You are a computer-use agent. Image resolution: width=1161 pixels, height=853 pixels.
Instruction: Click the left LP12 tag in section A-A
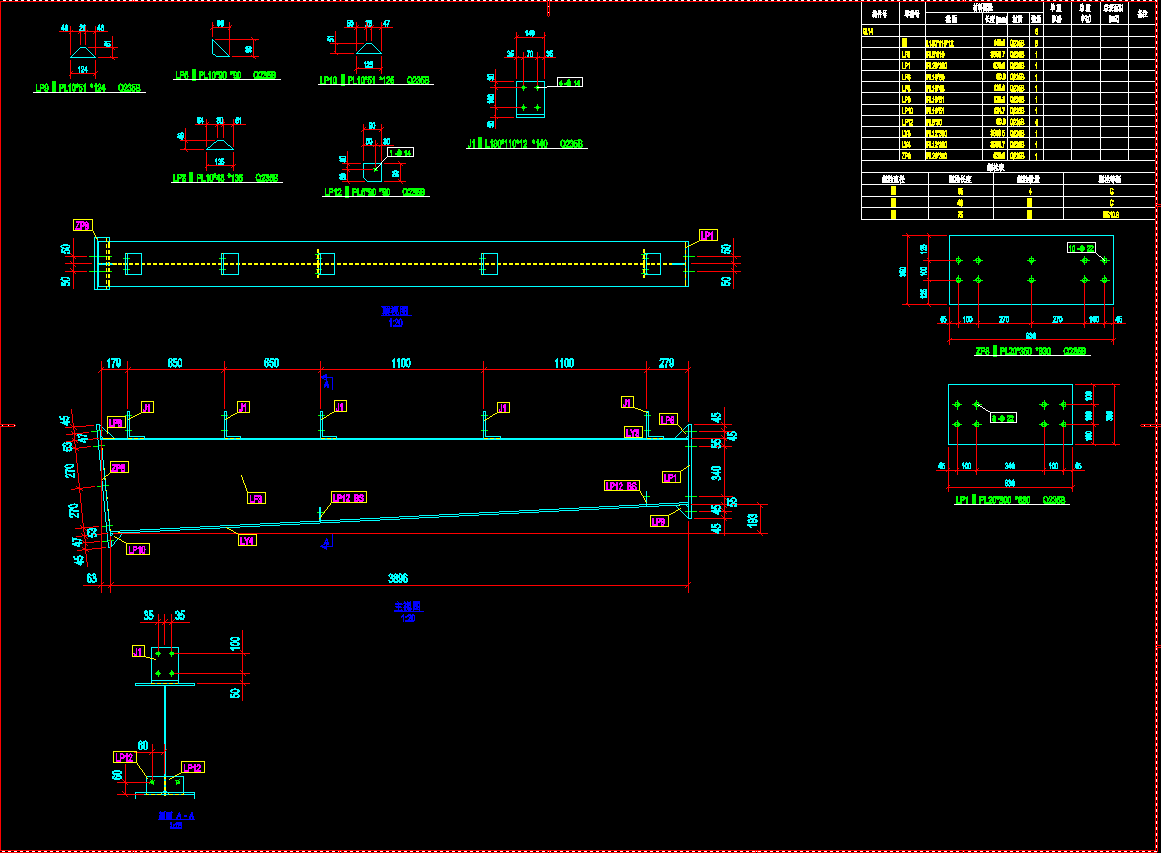pyautogui.click(x=124, y=757)
